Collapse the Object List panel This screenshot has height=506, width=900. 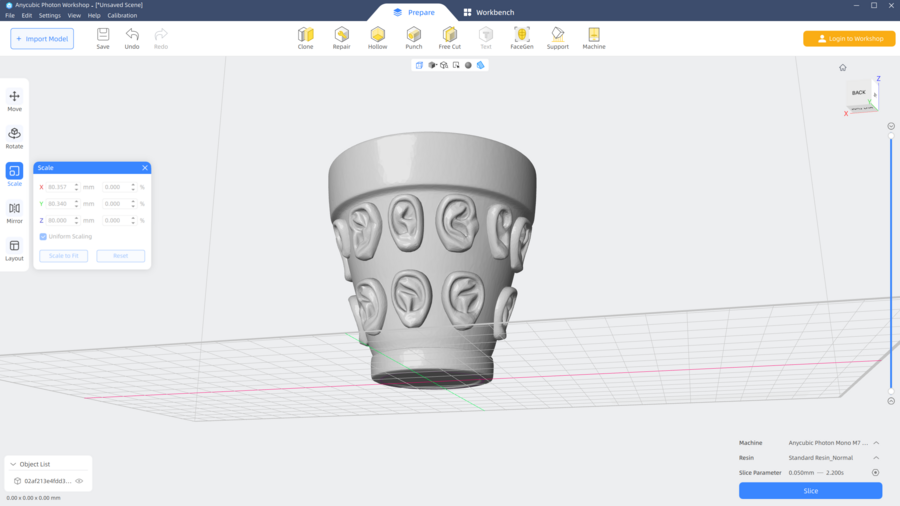coord(12,464)
